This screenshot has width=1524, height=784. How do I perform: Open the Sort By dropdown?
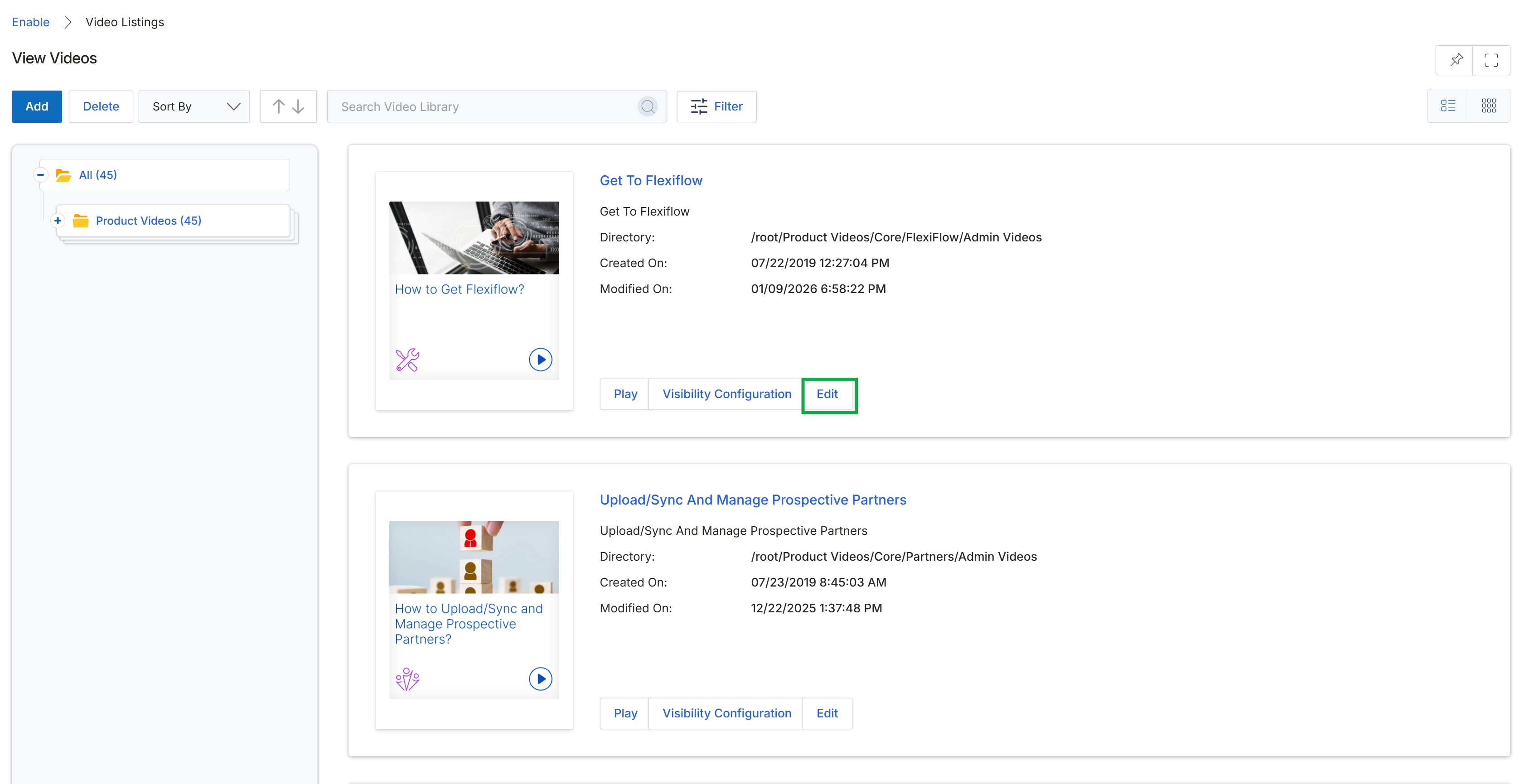click(194, 106)
